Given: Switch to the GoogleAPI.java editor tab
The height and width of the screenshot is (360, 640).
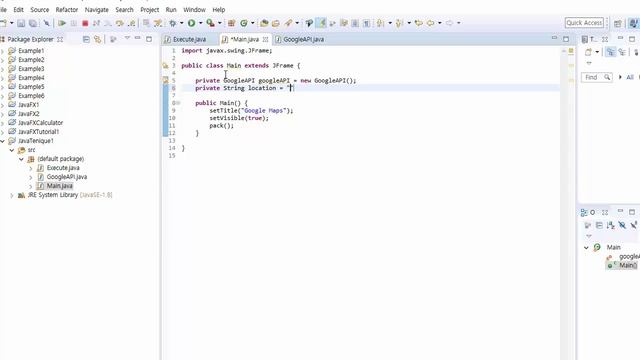Looking at the screenshot, I should (x=304, y=39).
